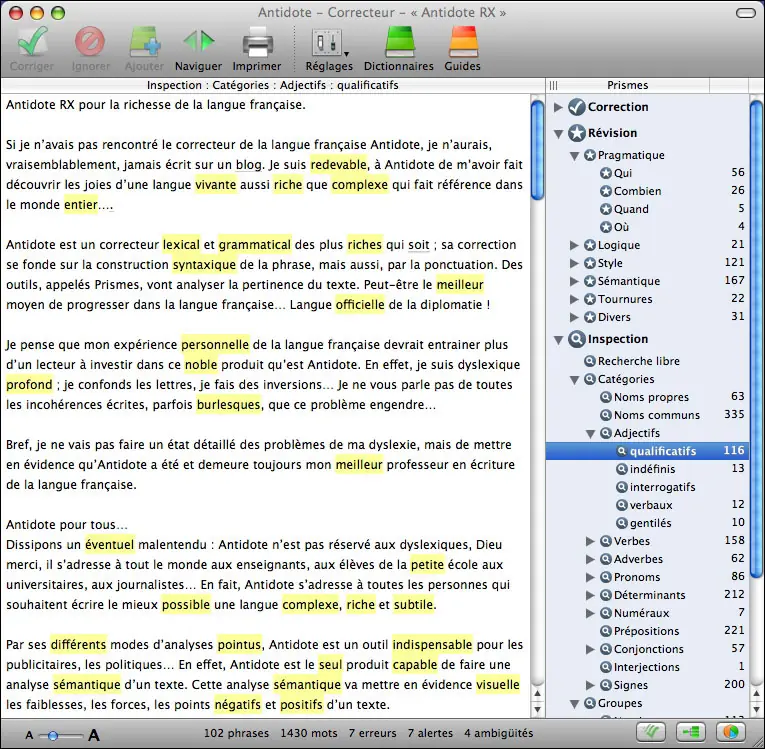Open the Dictionnaires green book icon
765x749 pixels.
tap(399, 42)
